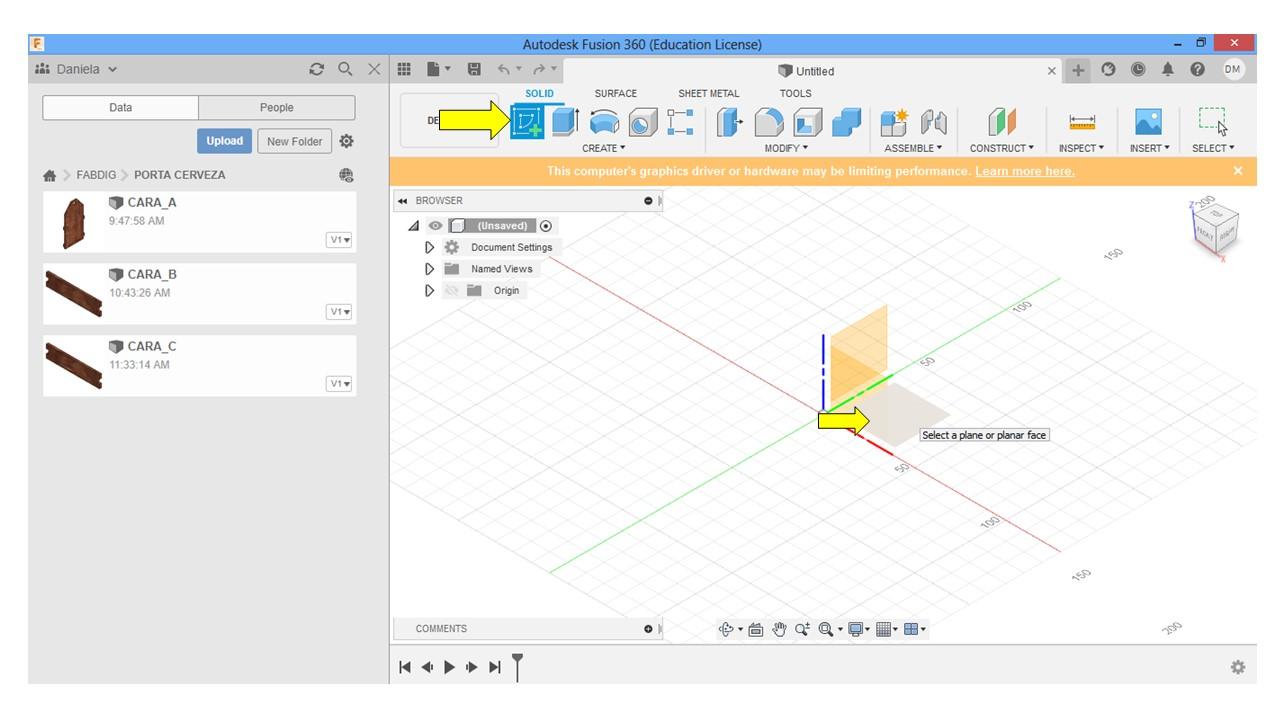Select the Create Sketch tool
The height and width of the screenshot is (720, 1280).
(x=528, y=122)
